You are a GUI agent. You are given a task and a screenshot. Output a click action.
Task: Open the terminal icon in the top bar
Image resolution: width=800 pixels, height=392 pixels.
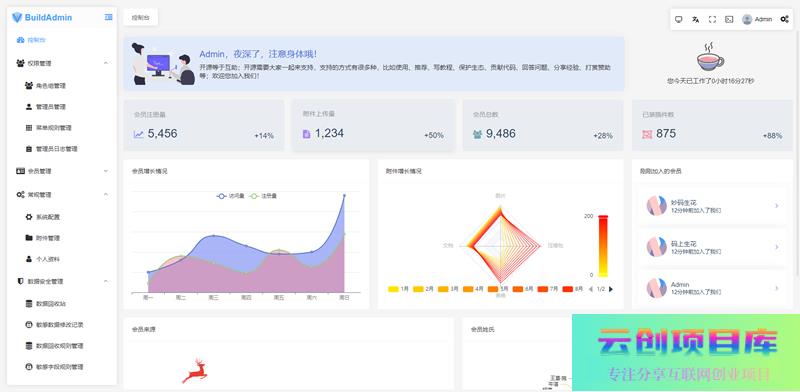(x=729, y=19)
